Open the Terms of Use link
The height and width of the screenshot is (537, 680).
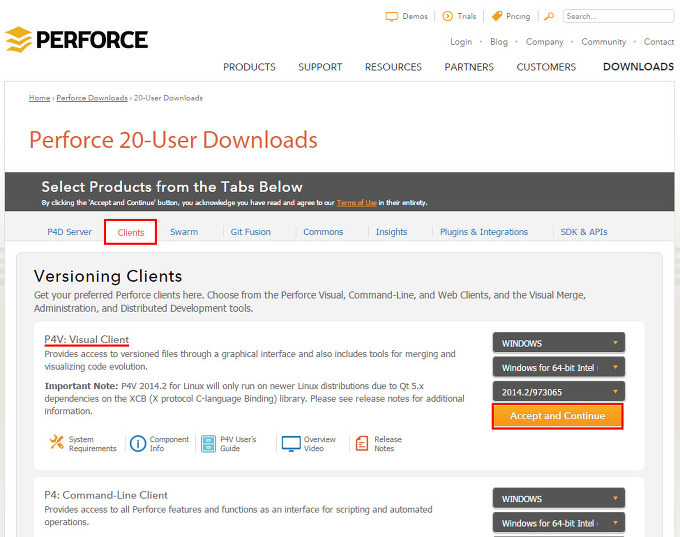pyautogui.click(x=356, y=203)
